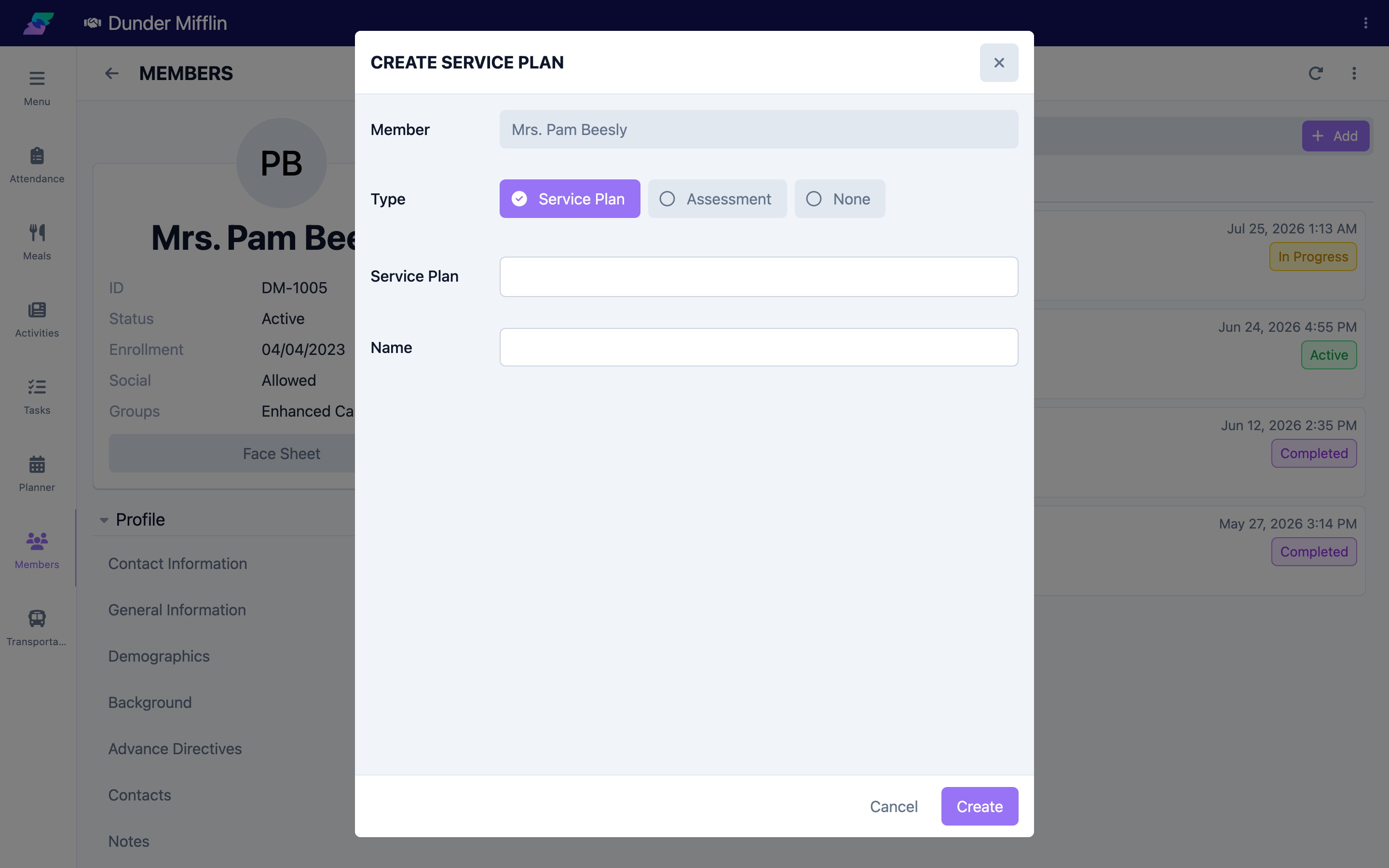This screenshot has height=868, width=1389.
Task: Click the back arrow beside MEMBERS
Action: [111, 73]
